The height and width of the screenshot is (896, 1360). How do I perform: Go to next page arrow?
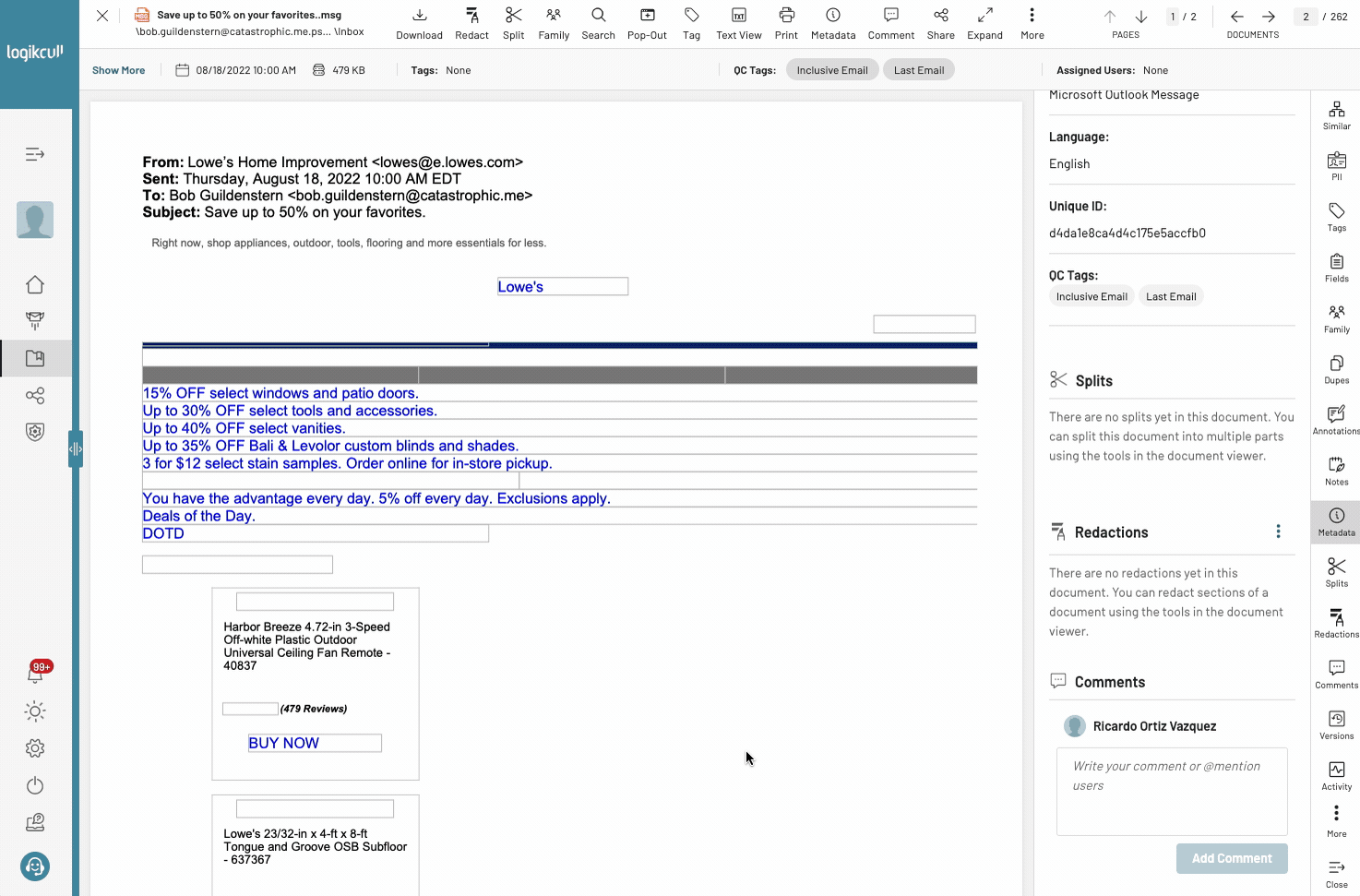(x=1141, y=17)
